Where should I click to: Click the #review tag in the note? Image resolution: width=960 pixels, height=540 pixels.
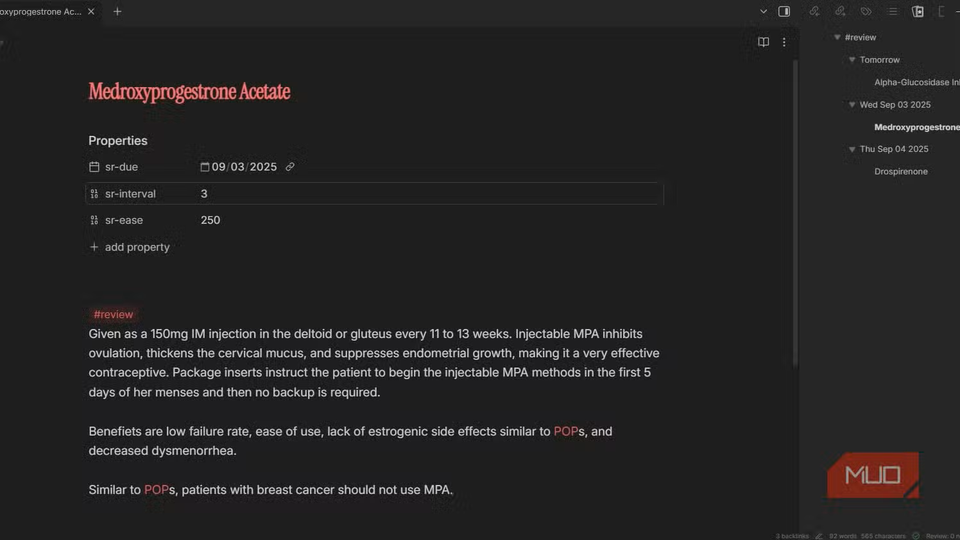113,314
